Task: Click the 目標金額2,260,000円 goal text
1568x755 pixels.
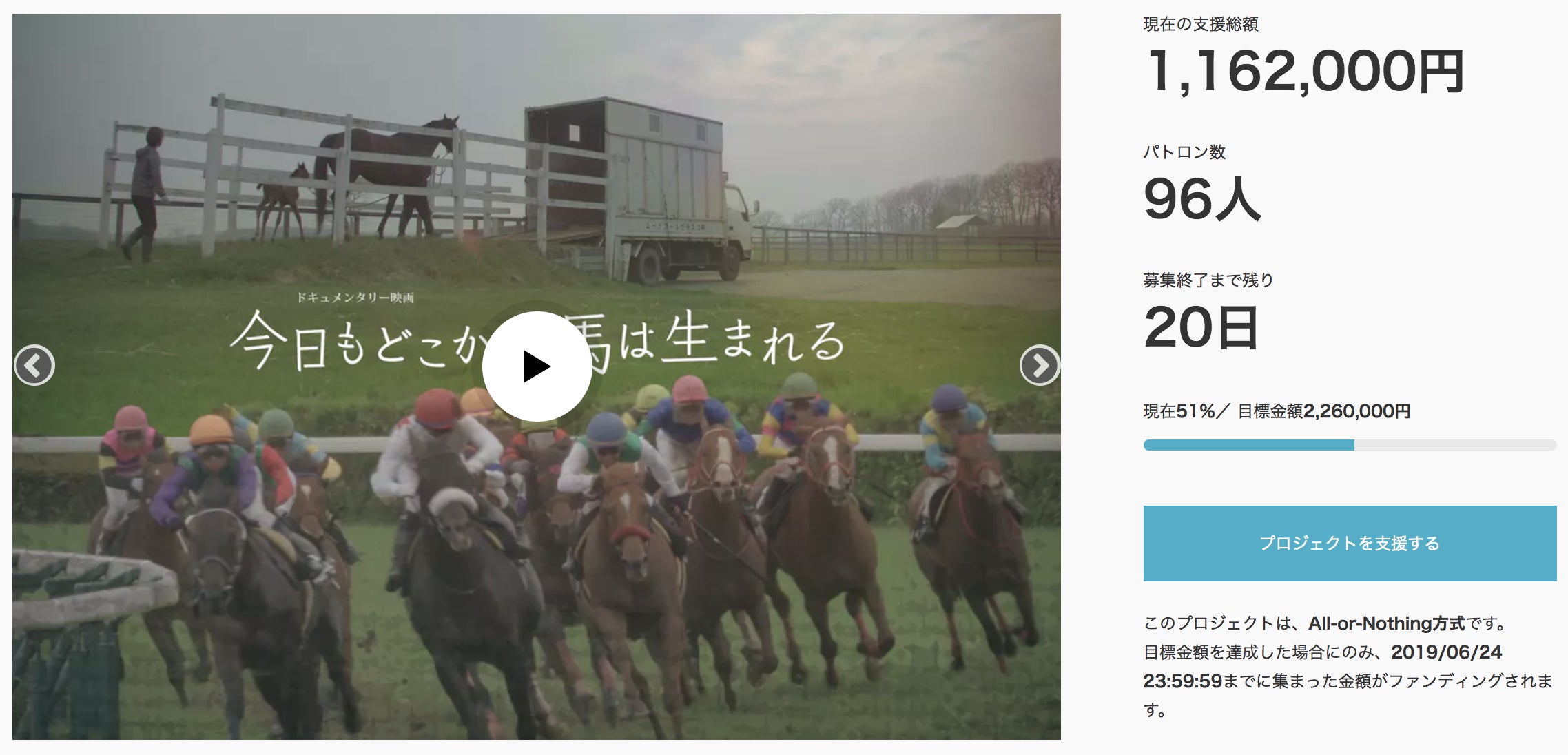Action: (1324, 411)
